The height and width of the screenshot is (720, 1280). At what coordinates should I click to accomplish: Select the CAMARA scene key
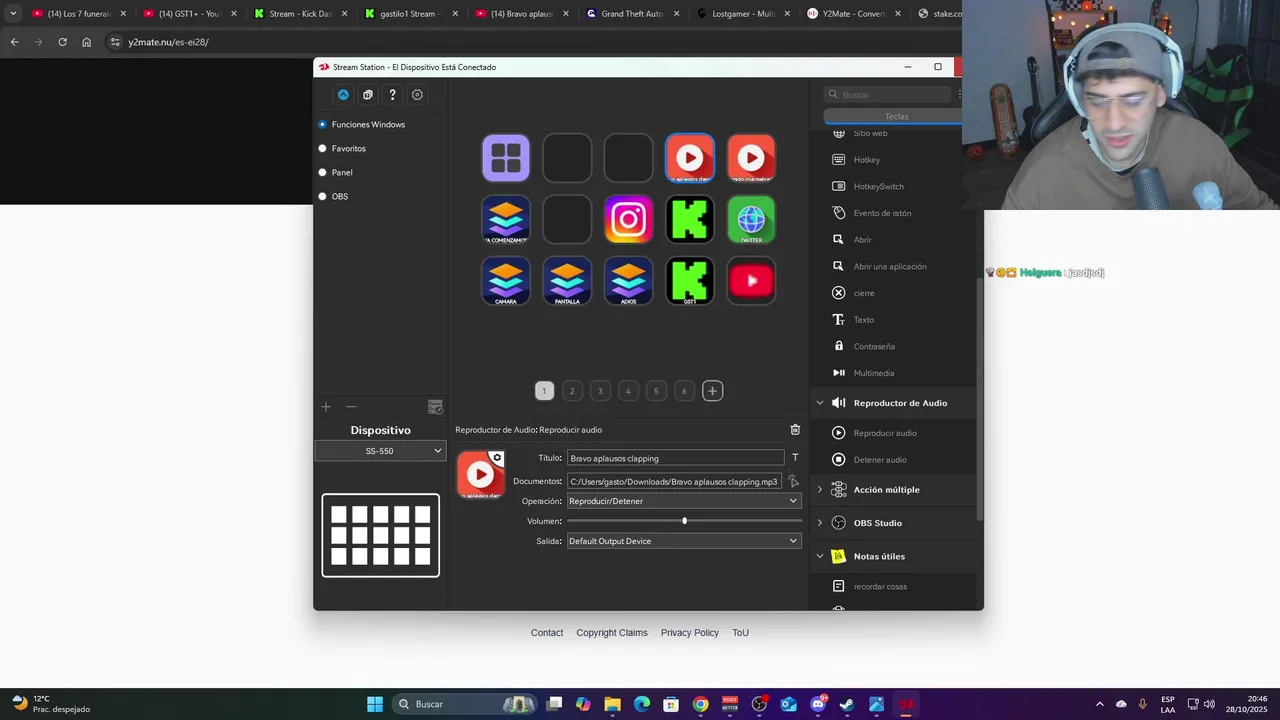[505, 281]
